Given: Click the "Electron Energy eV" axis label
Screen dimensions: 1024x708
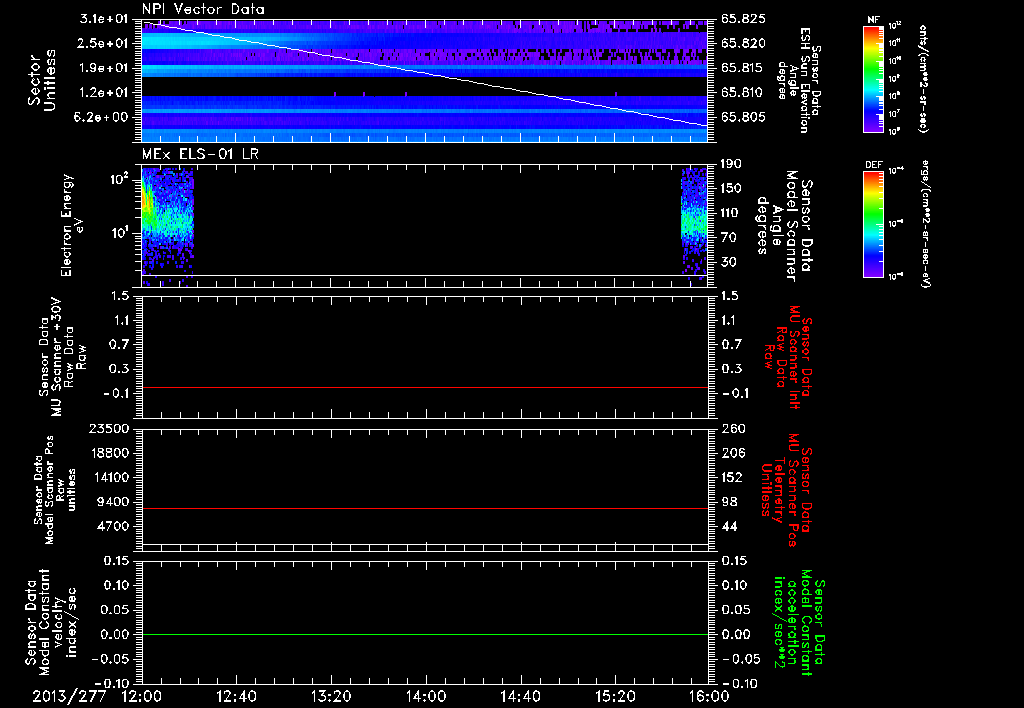Looking at the screenshot, I should pos(71,225).
